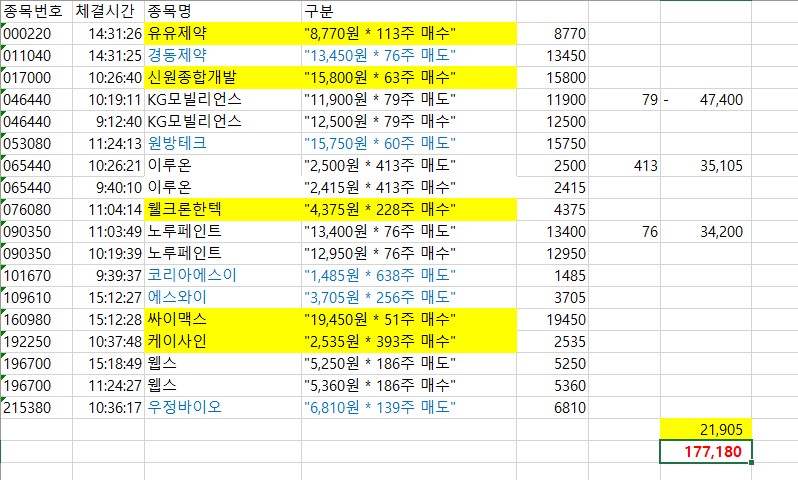Image resolution: width=798 pixels, height=480 pixels.
Task: Click the blue 원방테크 cell
Action: click(223, 144)
